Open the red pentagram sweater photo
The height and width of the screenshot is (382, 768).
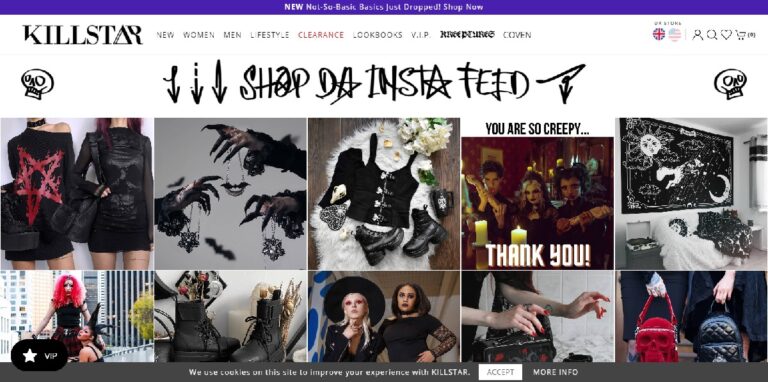point(77,193)
